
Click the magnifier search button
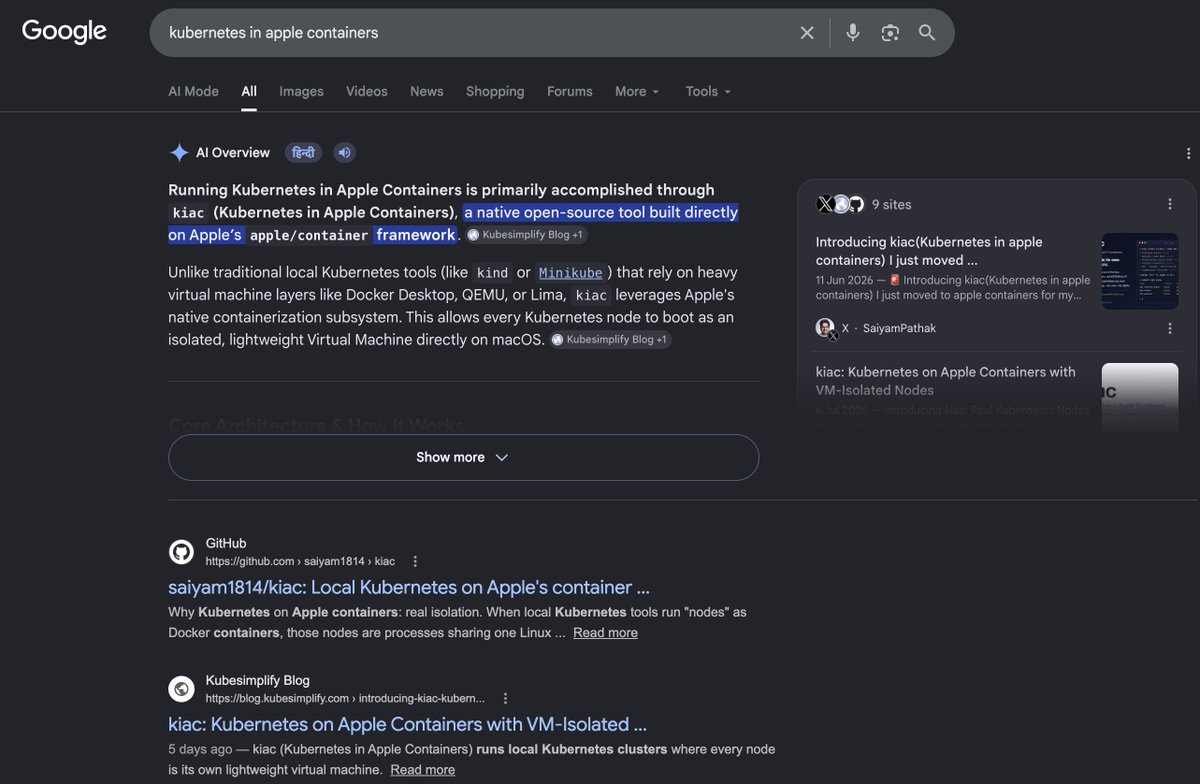click(927, 33)
